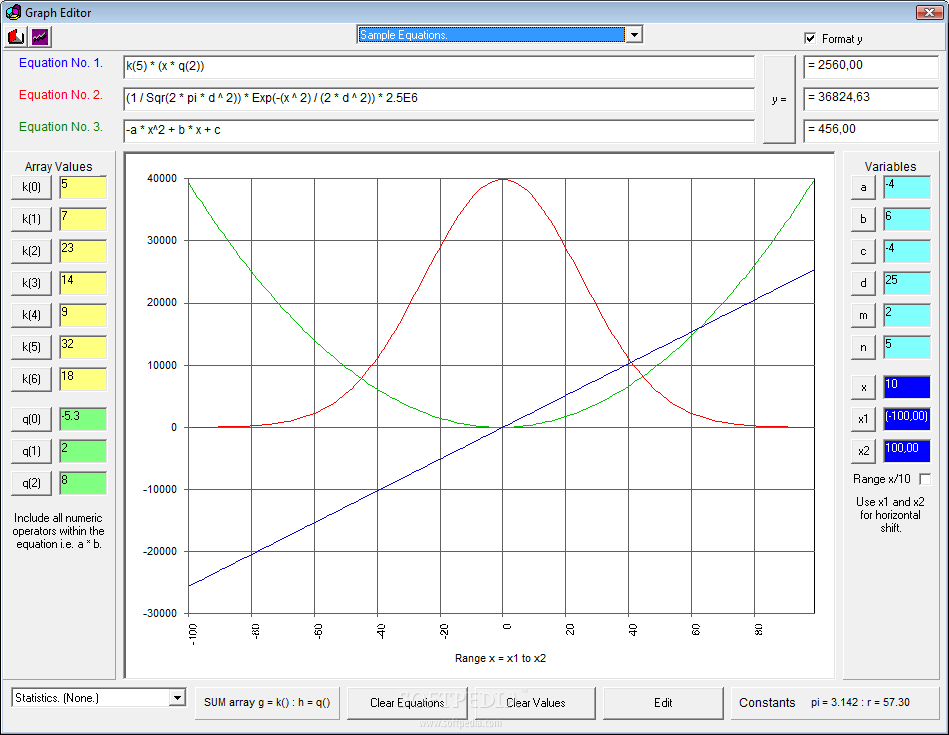Click the variable d button

pos(864,283)
